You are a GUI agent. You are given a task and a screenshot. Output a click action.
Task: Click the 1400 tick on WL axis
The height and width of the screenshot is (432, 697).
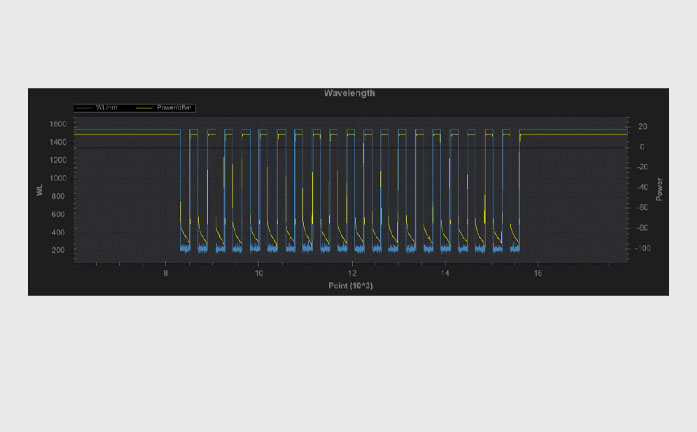[58, 142]
